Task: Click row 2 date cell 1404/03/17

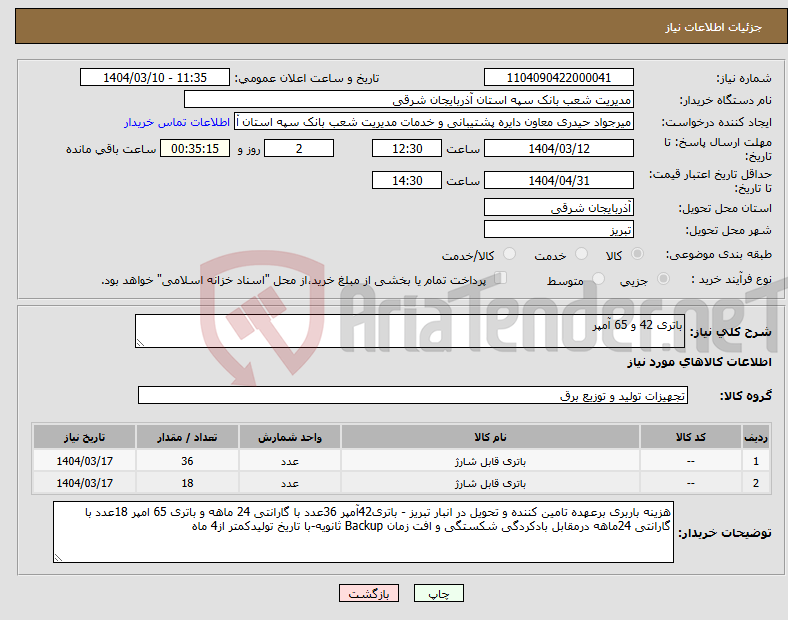Action: (x=84, y=483)
